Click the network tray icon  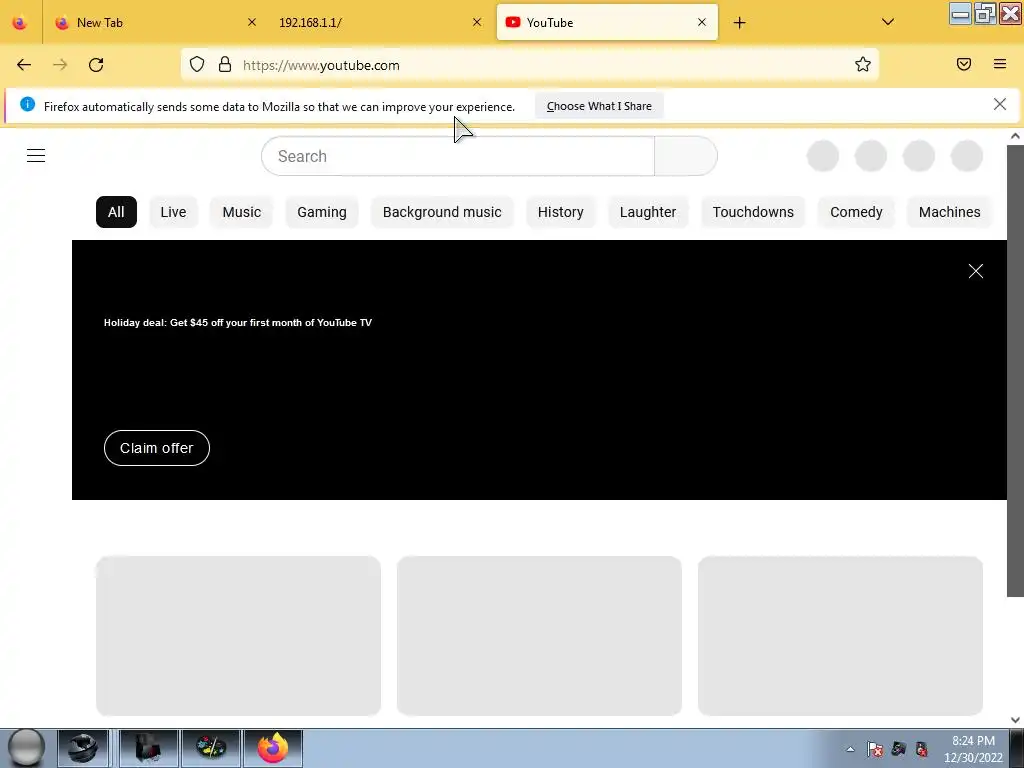point(899,749)
